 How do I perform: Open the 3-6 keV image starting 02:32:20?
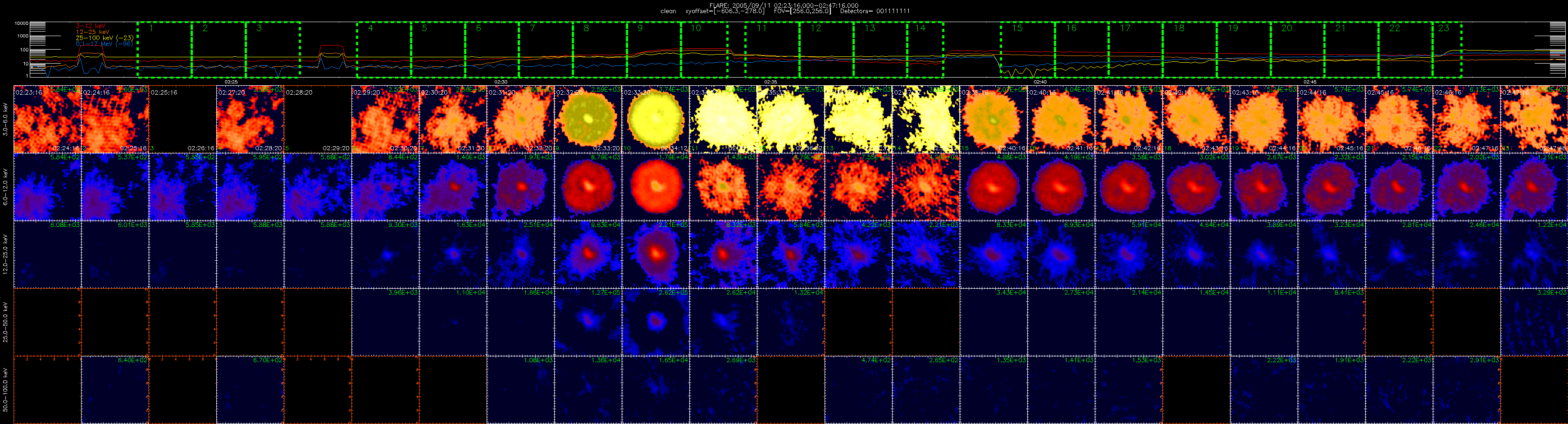click(588, 119)
